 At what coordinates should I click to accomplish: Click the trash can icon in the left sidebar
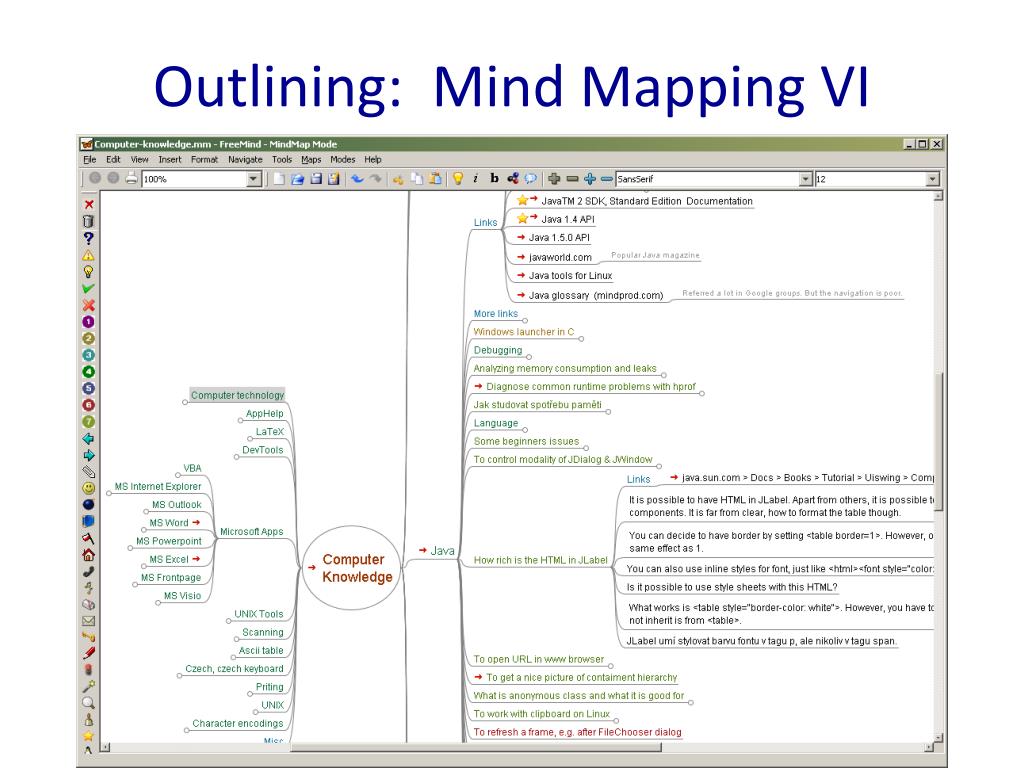(89, 221)
